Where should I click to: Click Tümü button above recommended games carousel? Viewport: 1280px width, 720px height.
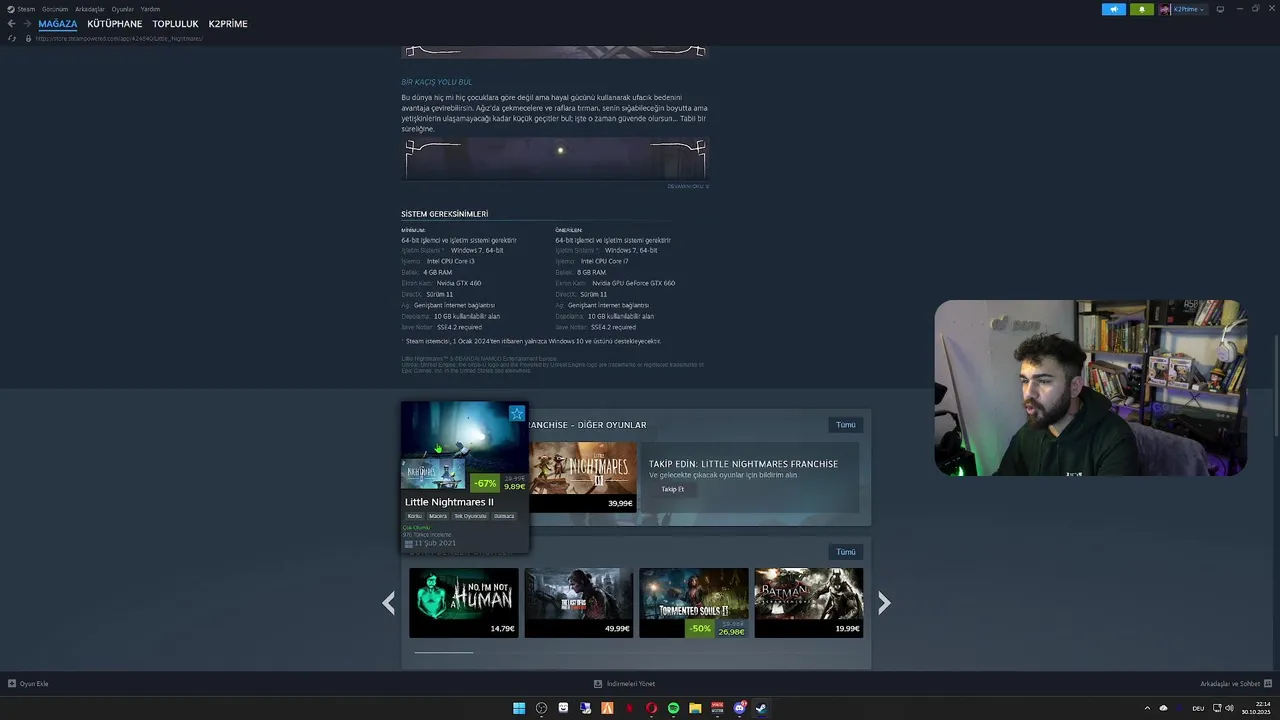tap(846, 552)
